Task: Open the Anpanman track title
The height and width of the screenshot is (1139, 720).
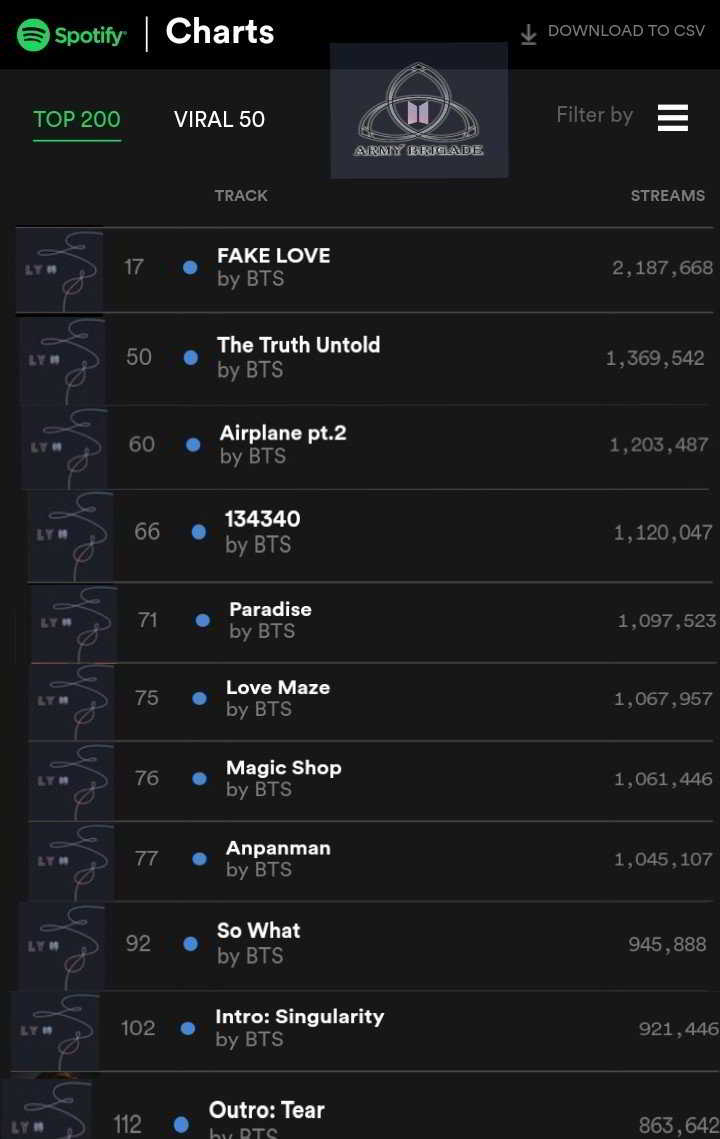Action: coord(278,848)
